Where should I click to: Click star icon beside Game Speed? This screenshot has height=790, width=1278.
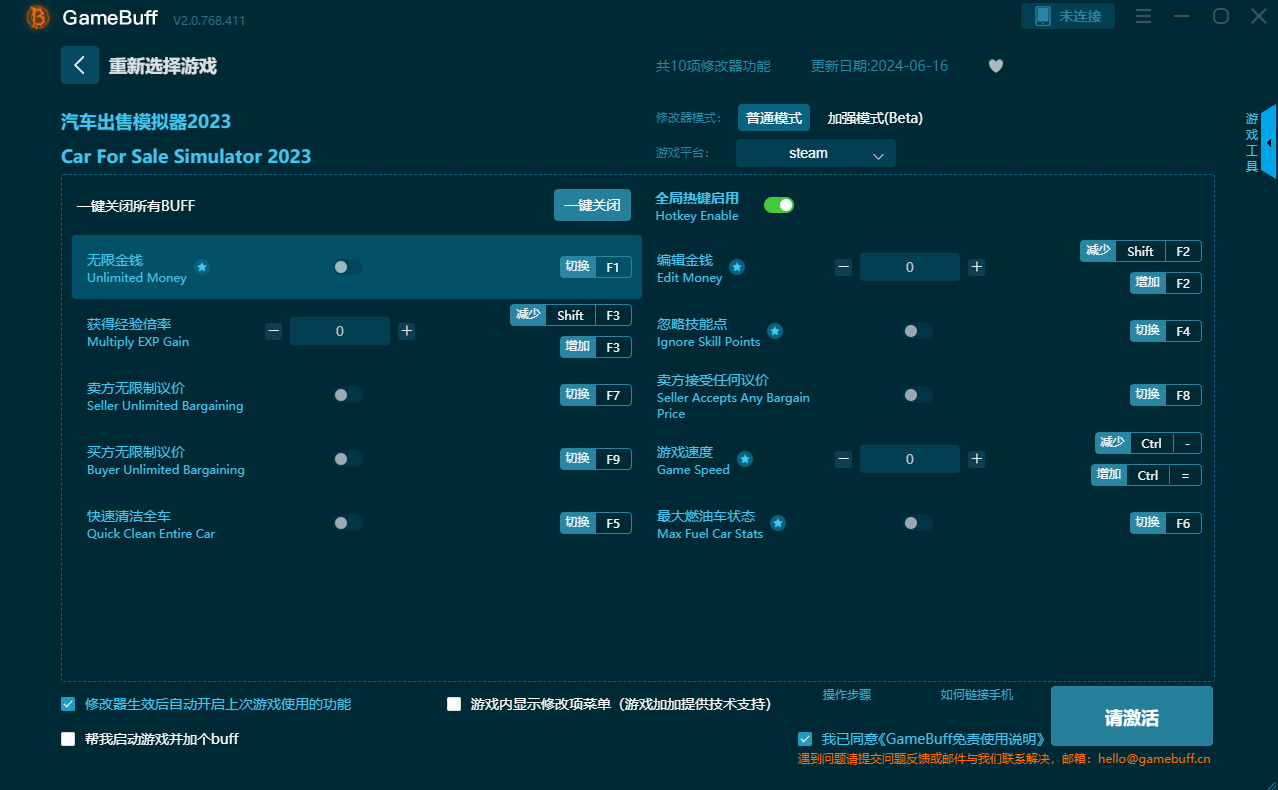click(x=745, y=459)
